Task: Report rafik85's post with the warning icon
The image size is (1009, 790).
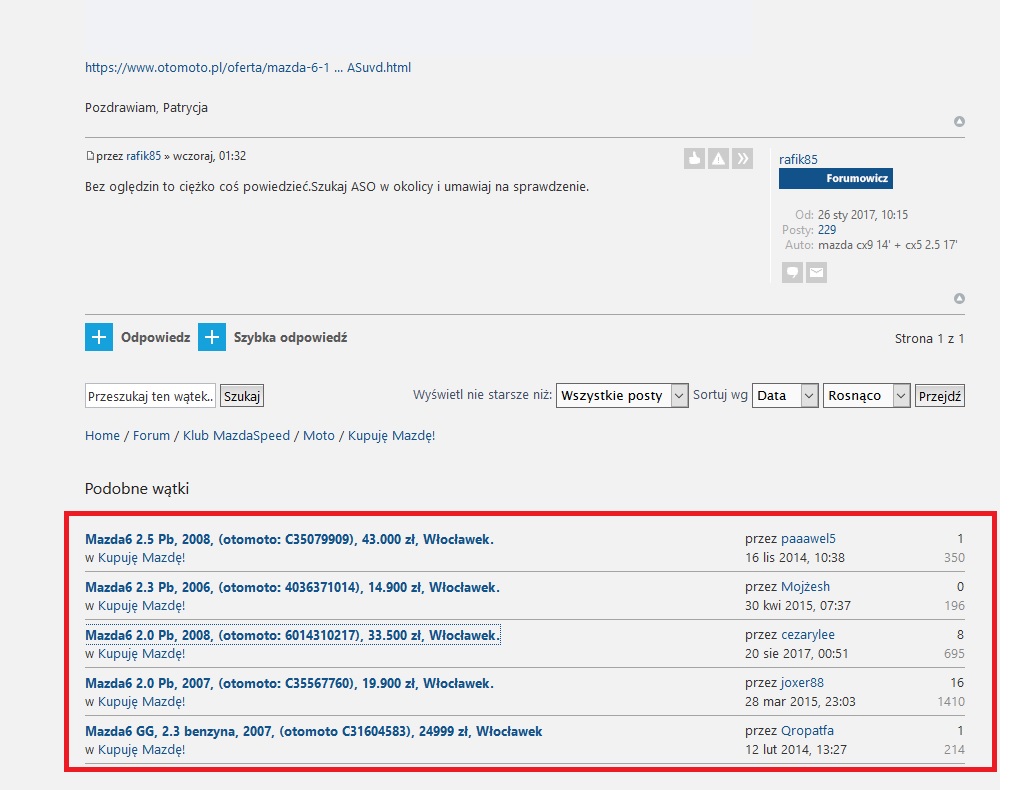Action: [x=718, y=158]
